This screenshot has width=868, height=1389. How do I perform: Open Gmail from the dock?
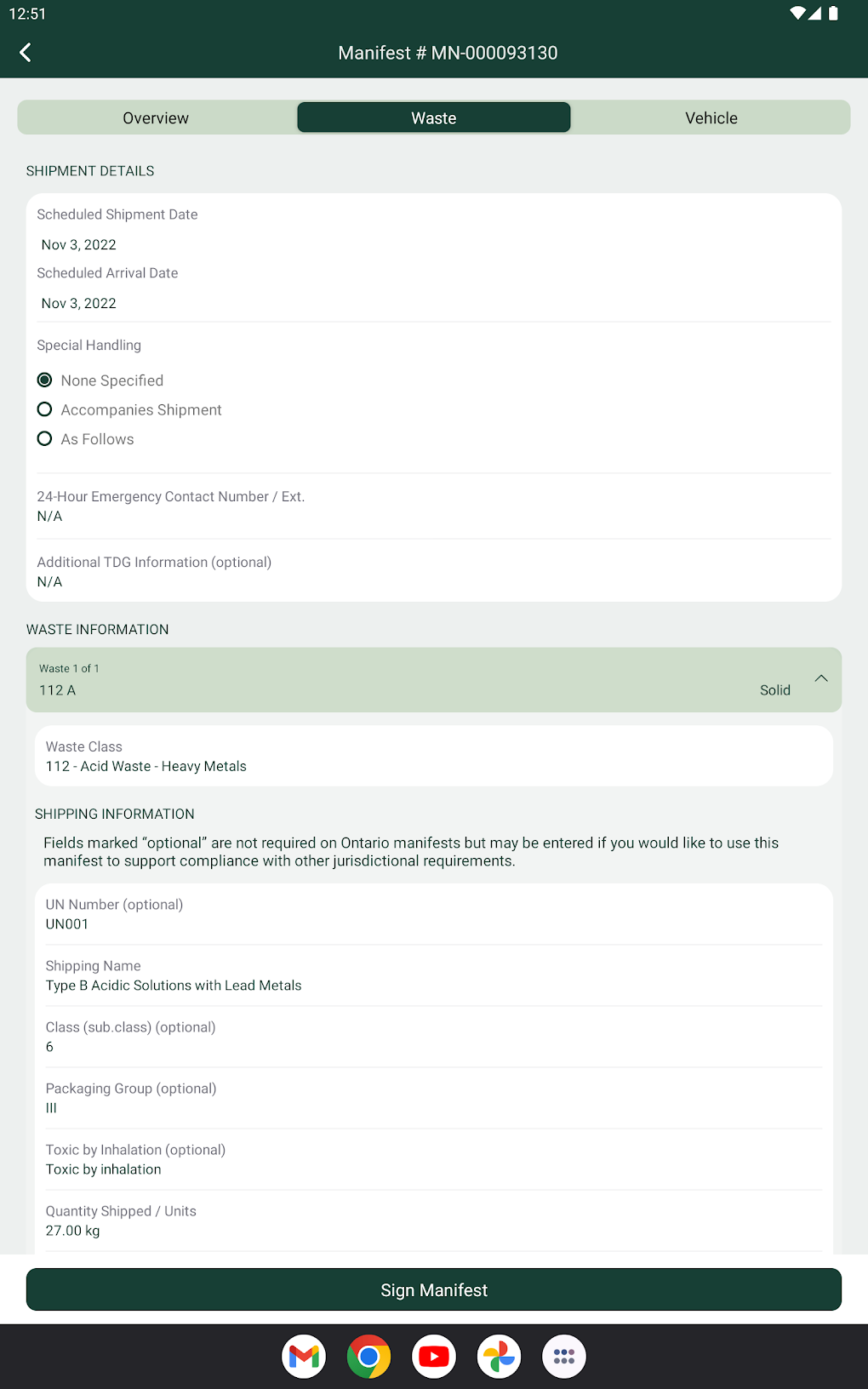pos(304,1356)
